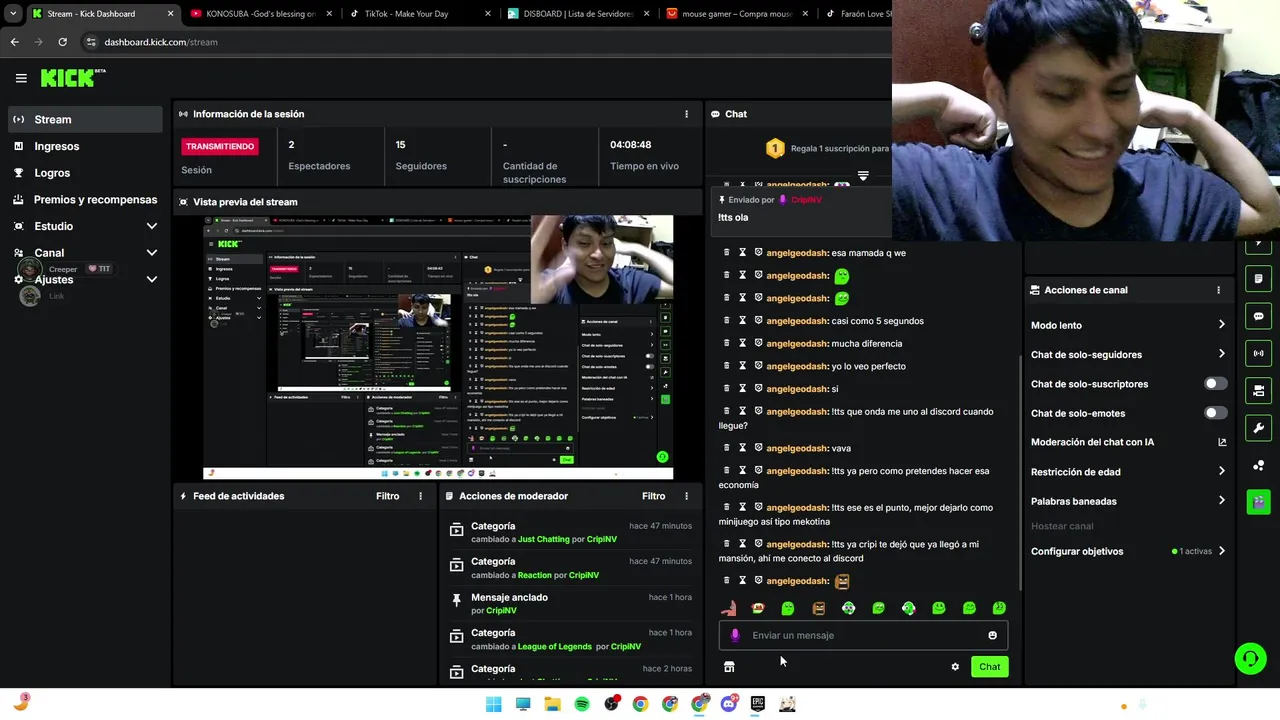Insert the Patrick emote from quick emotes

tap(728, 608)
